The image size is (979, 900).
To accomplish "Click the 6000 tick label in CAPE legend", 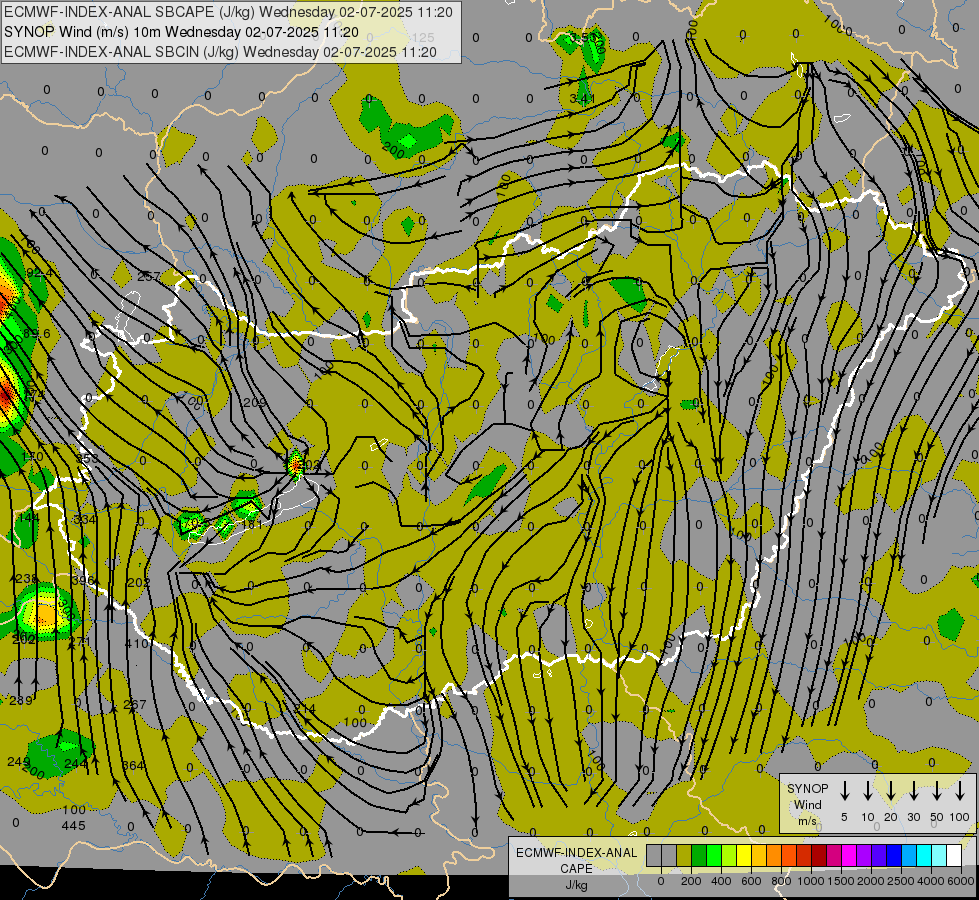I will click(x=961, y=881).
